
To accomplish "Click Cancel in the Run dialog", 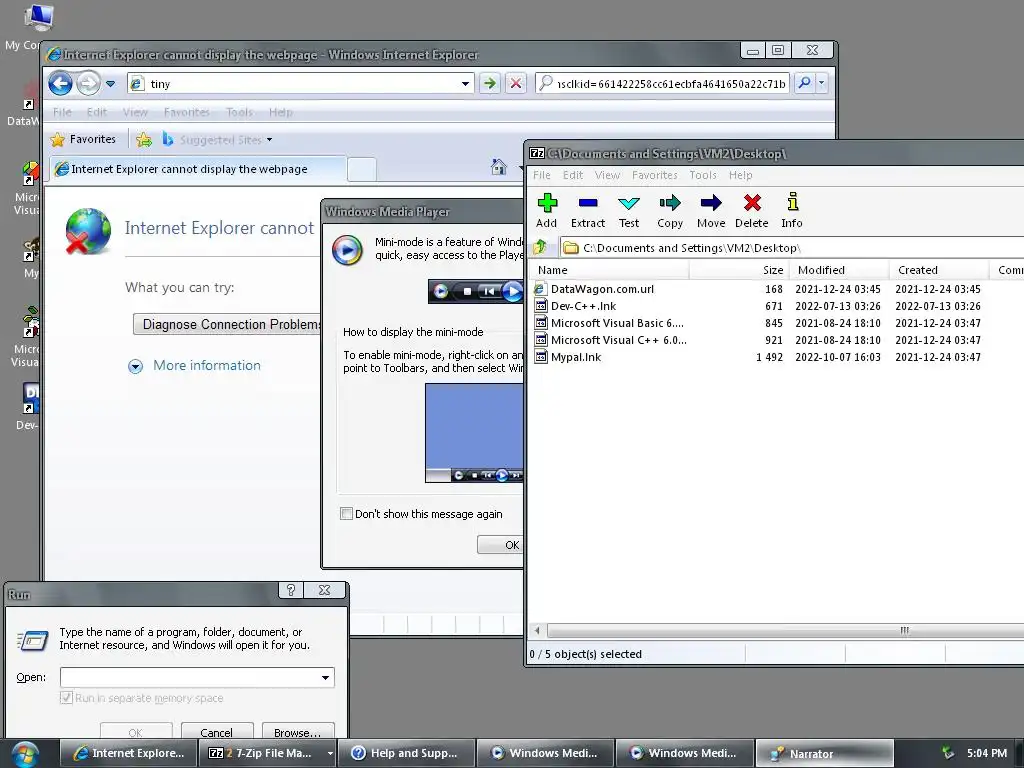I will click(x=217, y=732).
